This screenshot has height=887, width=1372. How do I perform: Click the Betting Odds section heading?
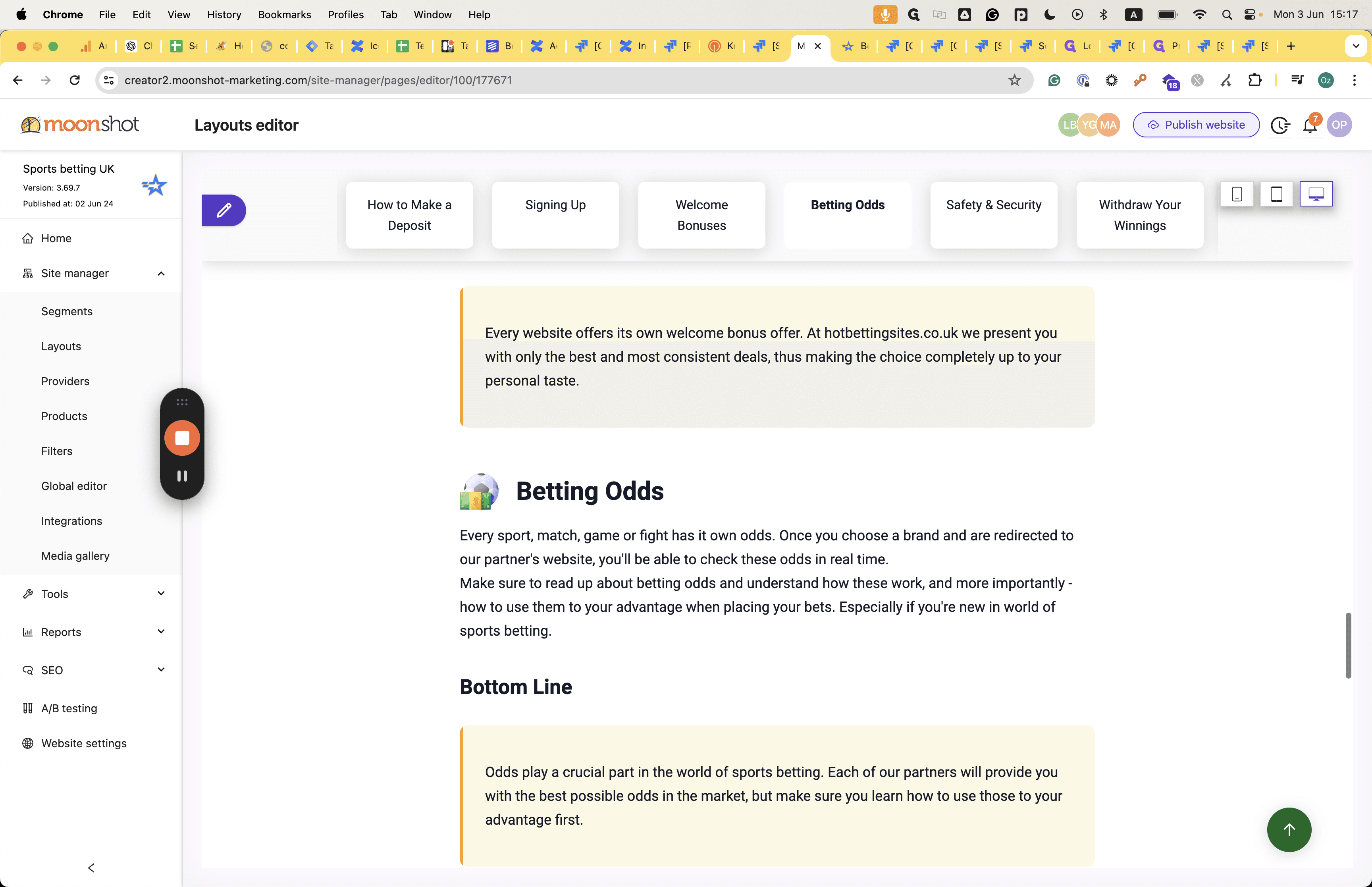tap(590, 491)
